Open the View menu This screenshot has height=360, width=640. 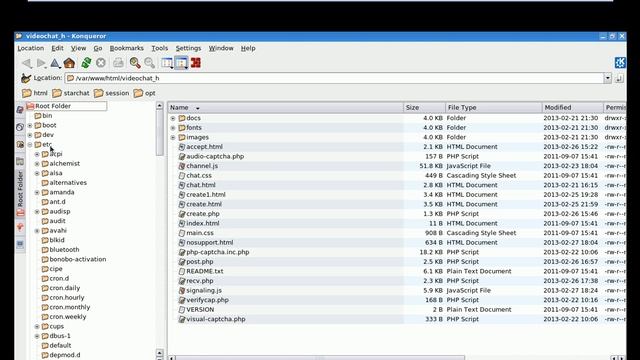click(78, 48)
